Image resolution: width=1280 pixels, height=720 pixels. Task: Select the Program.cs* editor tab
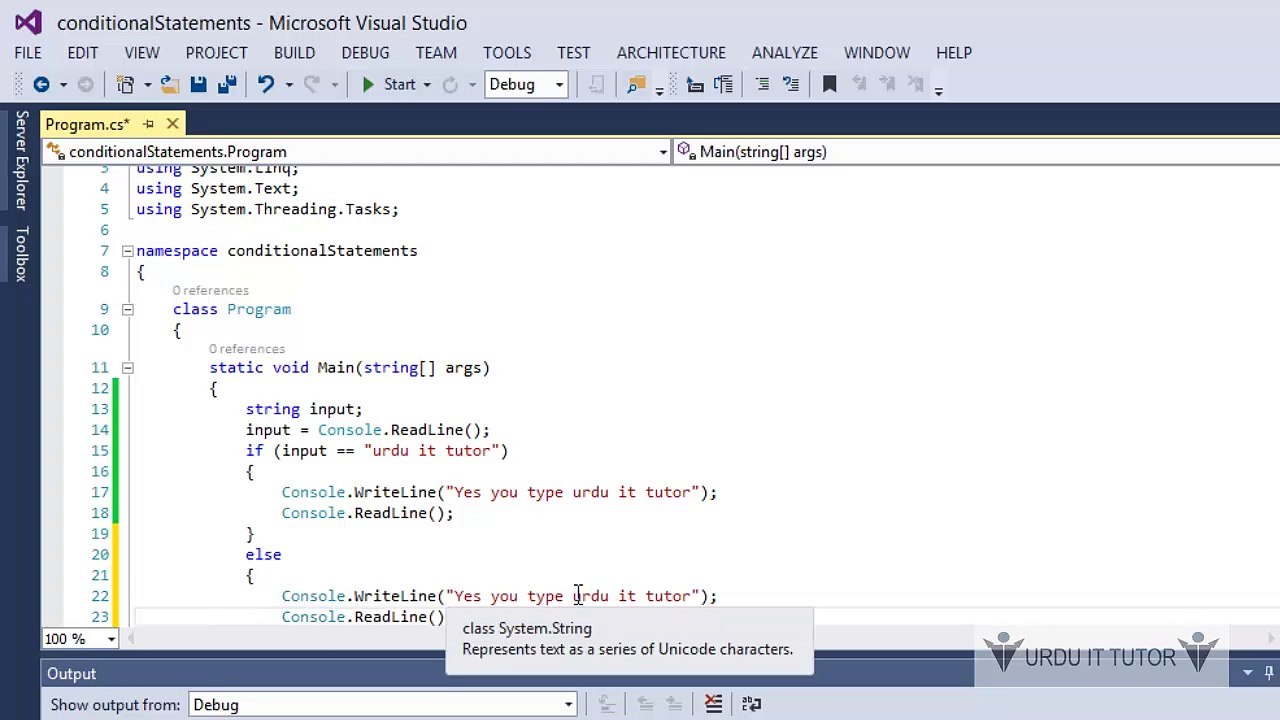coord(87,124)
